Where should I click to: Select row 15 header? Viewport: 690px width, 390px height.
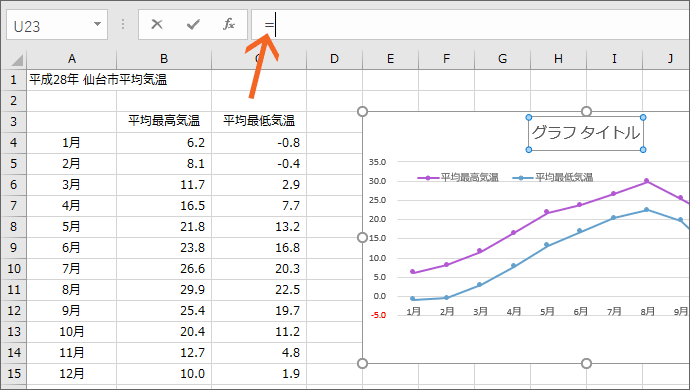click(x=13, y=374)
